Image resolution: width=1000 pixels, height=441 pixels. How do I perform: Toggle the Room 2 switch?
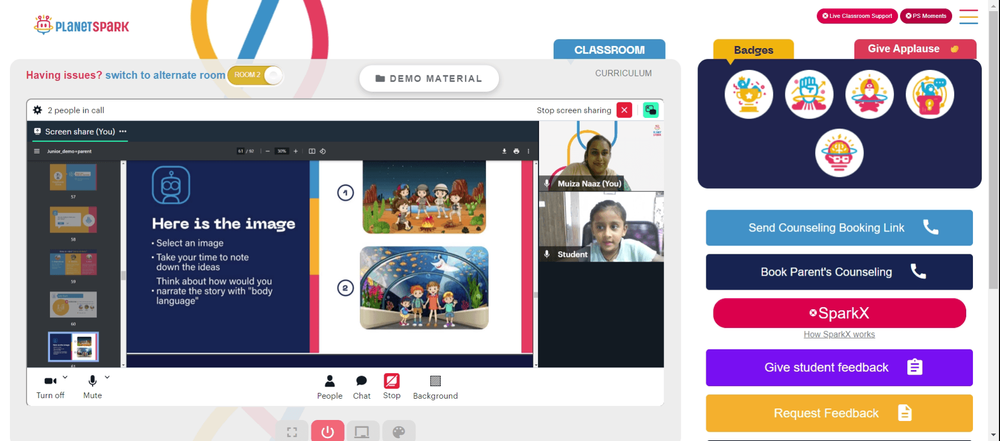pos(255,75)
